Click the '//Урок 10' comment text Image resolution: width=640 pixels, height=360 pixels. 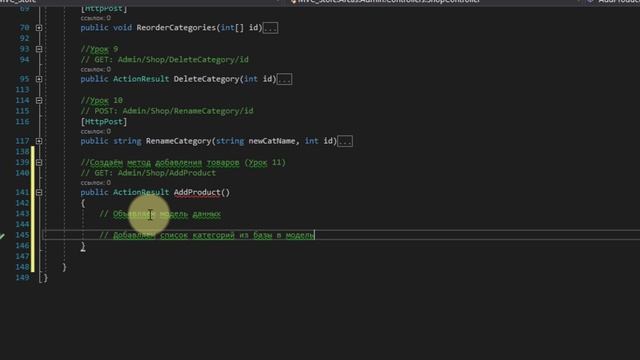(102, 100)
